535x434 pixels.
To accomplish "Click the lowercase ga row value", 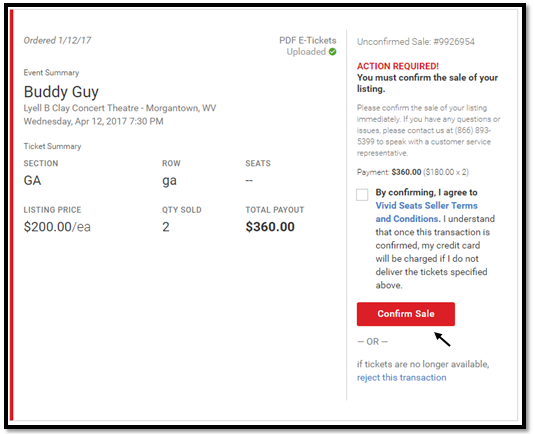I will [x=169, y=181].
